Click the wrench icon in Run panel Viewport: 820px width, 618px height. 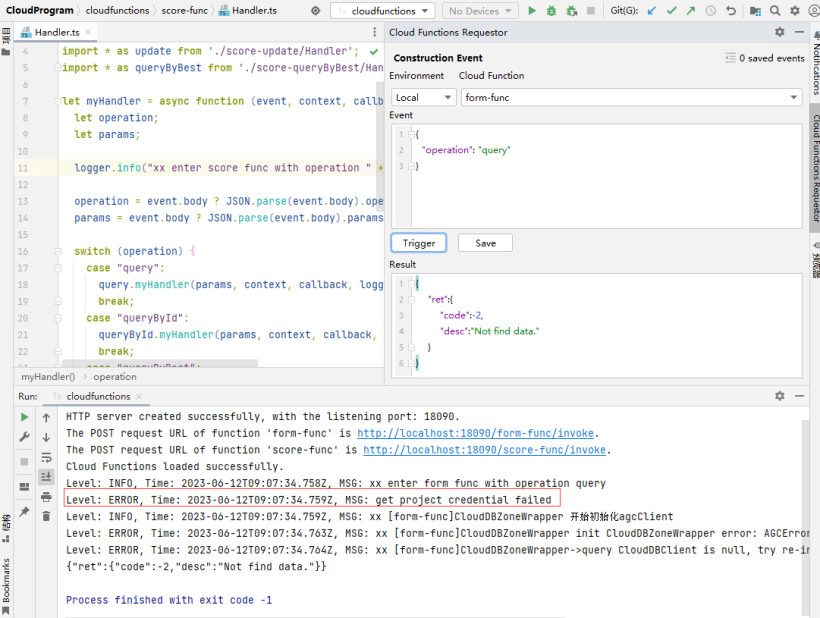pyautogui.click(x=24, y=437)
